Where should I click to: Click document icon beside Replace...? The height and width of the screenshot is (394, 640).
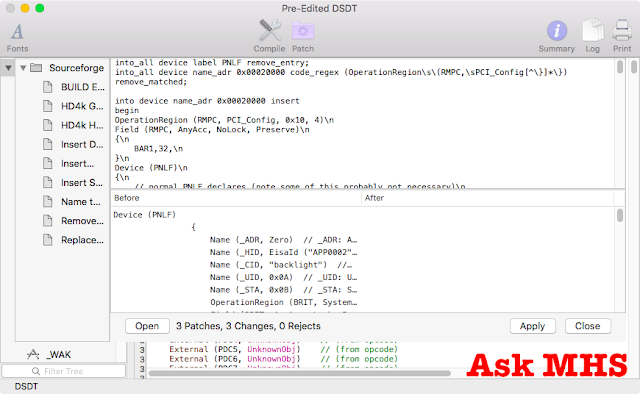(48, 240)
